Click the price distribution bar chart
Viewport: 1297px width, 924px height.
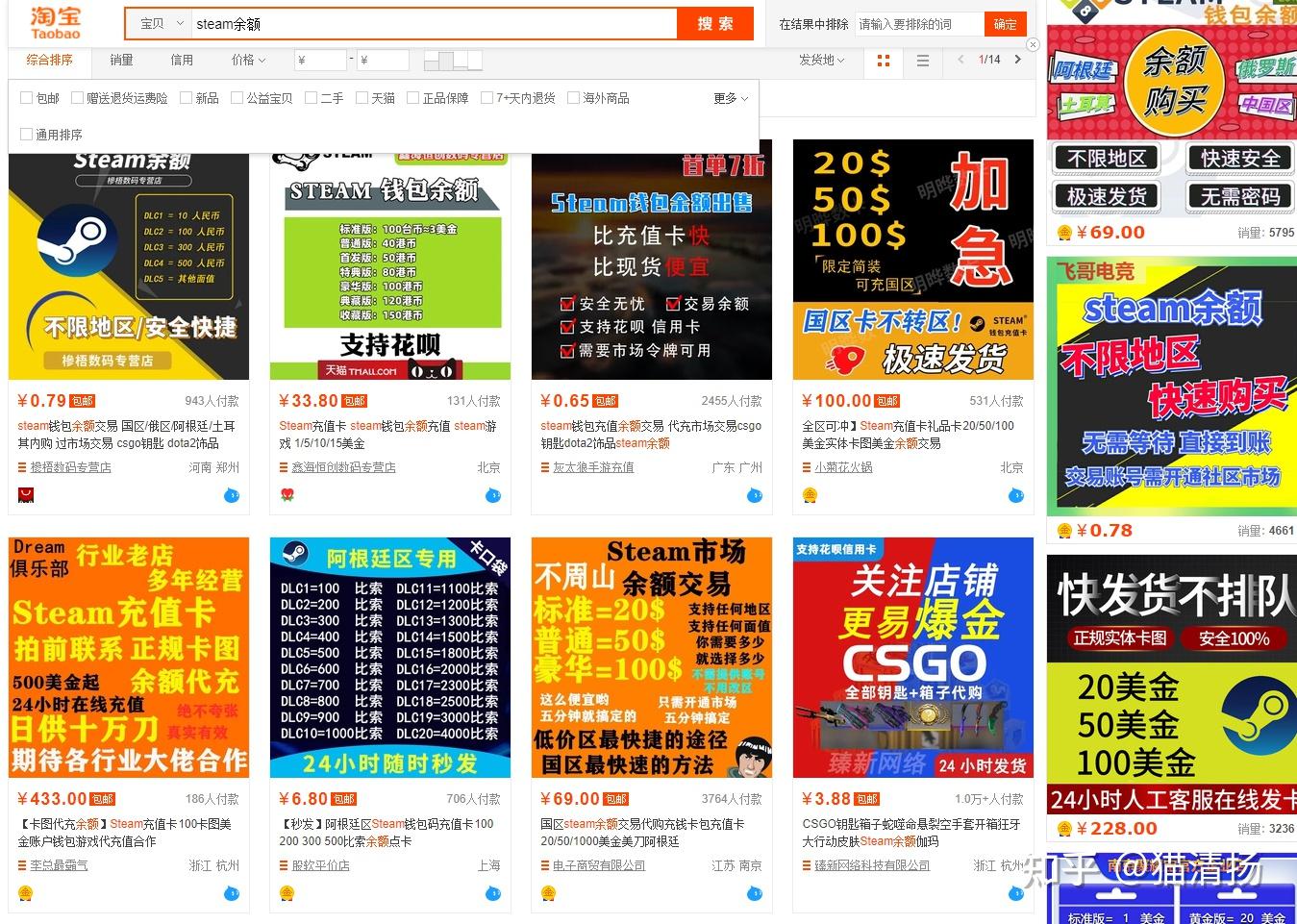[453, 60]
